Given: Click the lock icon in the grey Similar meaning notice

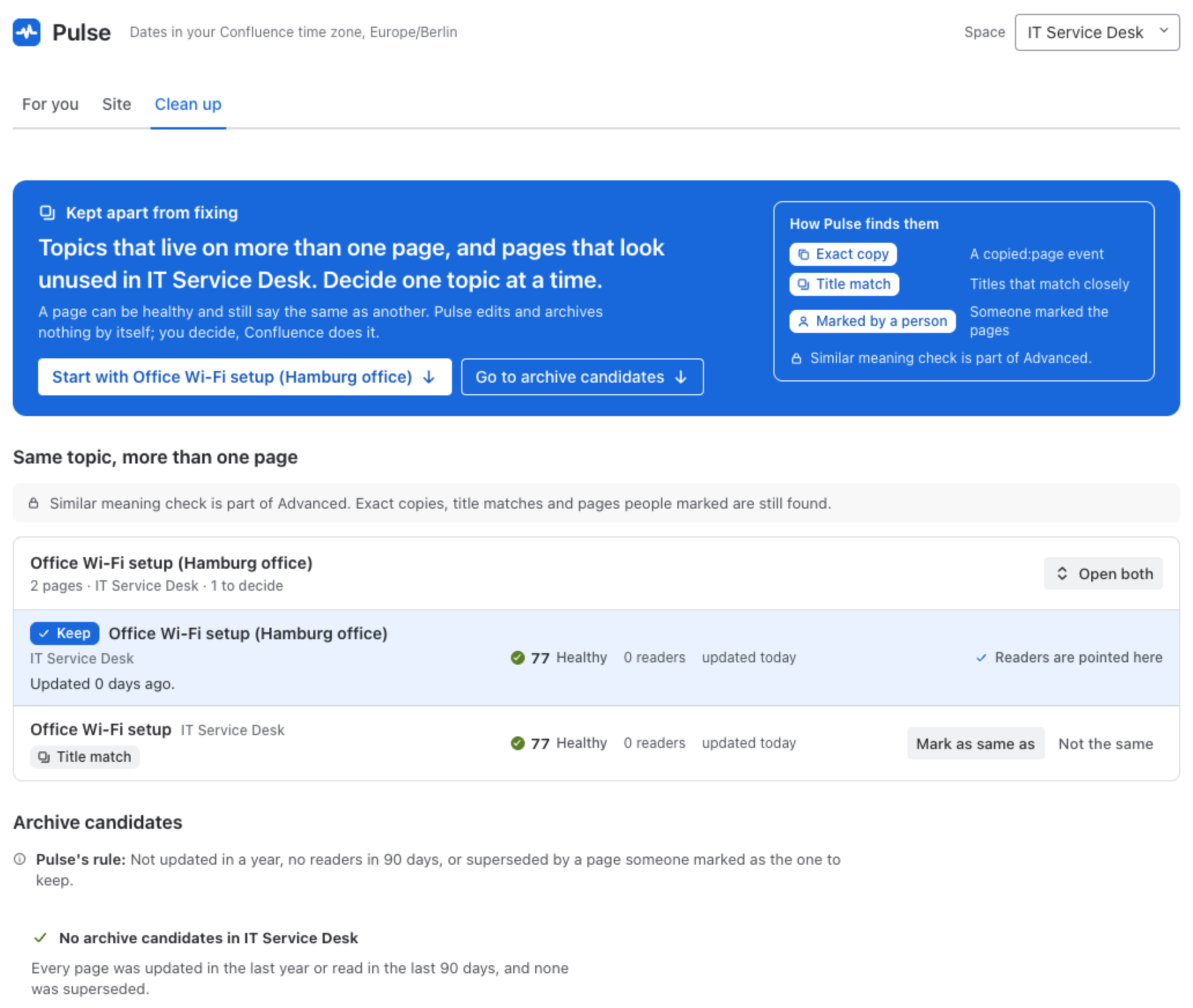Looking at the screenshot, I should [x=34, y=503].
